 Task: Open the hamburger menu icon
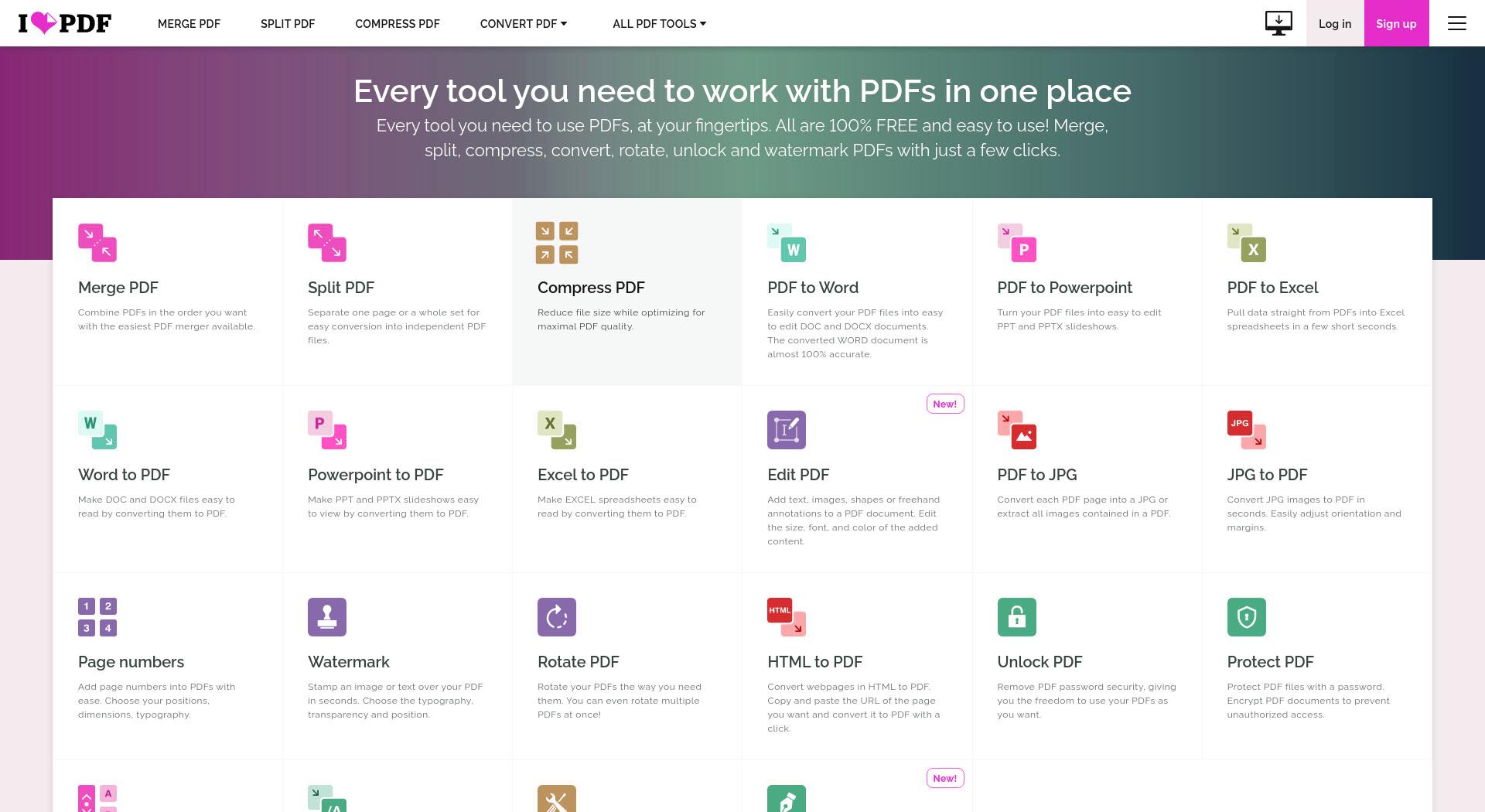[x=1457, y=23]
